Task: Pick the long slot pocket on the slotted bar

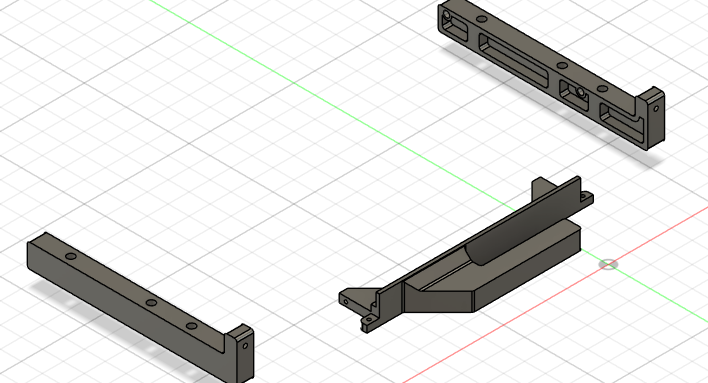Action: coord(514,62)
